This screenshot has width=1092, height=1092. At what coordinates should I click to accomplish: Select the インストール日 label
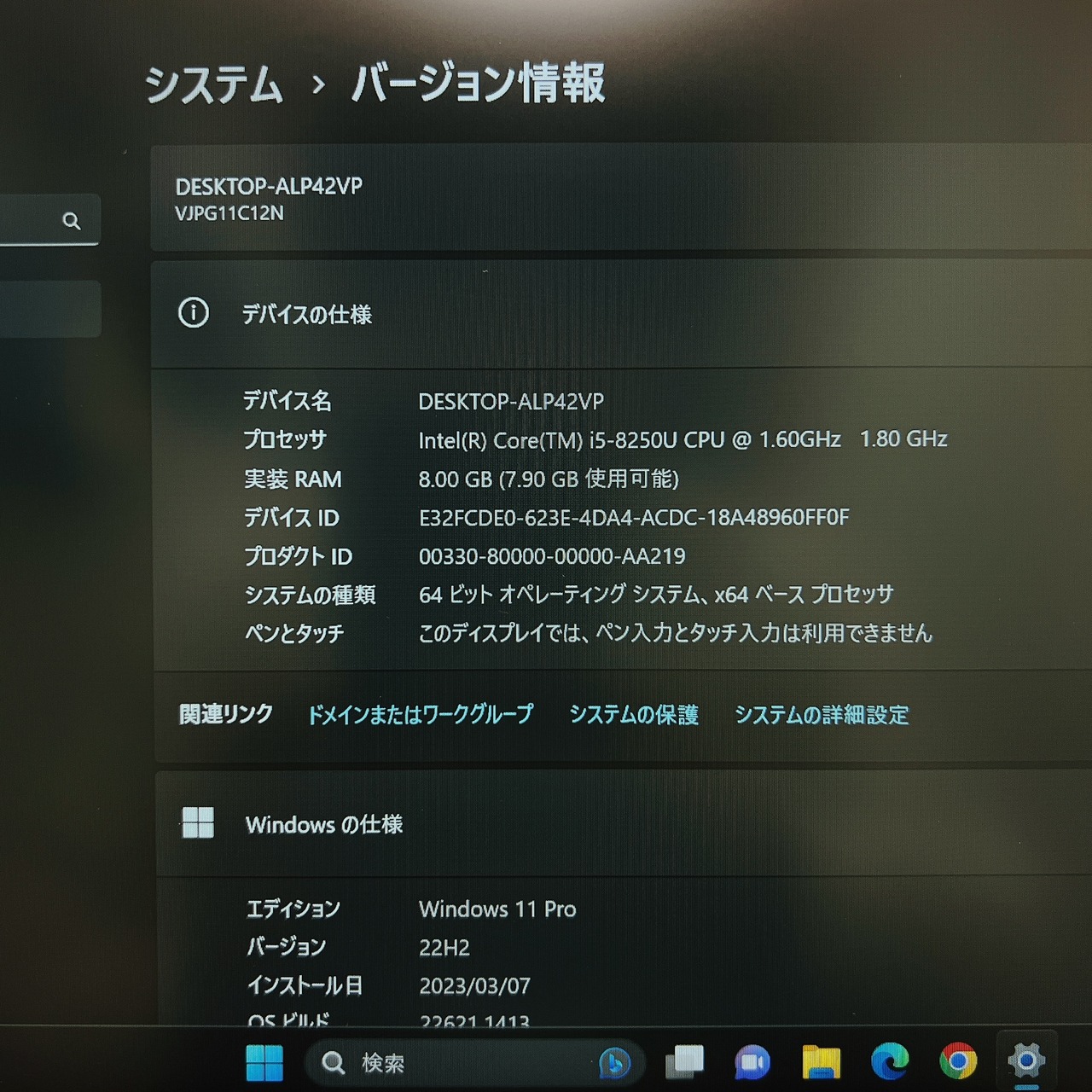pyautogui.click(x=305, y=986)
